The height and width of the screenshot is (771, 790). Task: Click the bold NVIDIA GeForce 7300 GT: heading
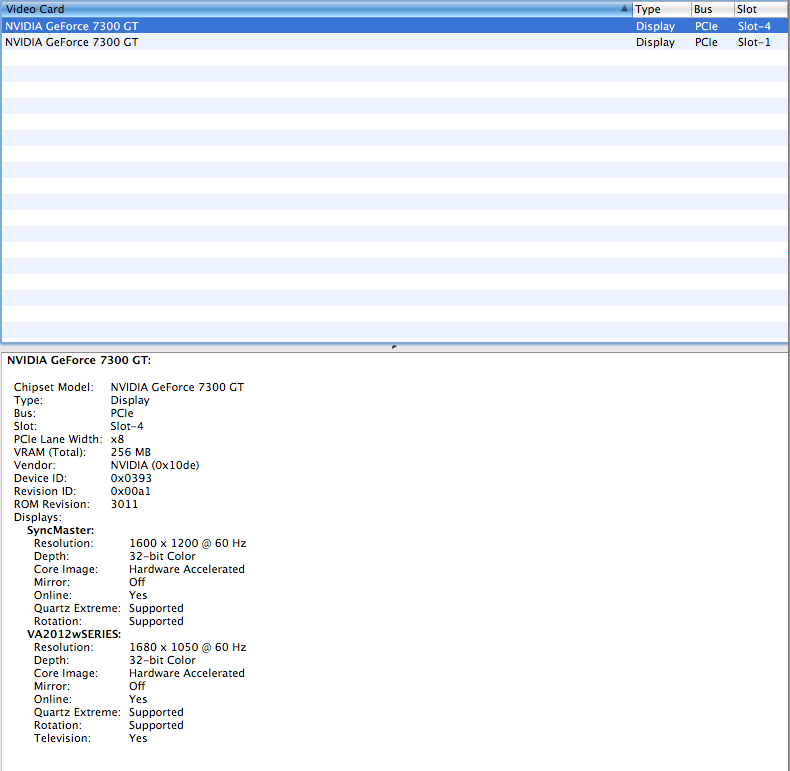[79, 360]
